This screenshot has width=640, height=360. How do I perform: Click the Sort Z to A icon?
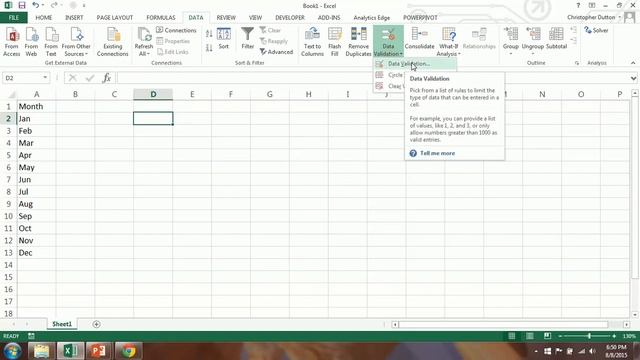click(x=209, y=48)
